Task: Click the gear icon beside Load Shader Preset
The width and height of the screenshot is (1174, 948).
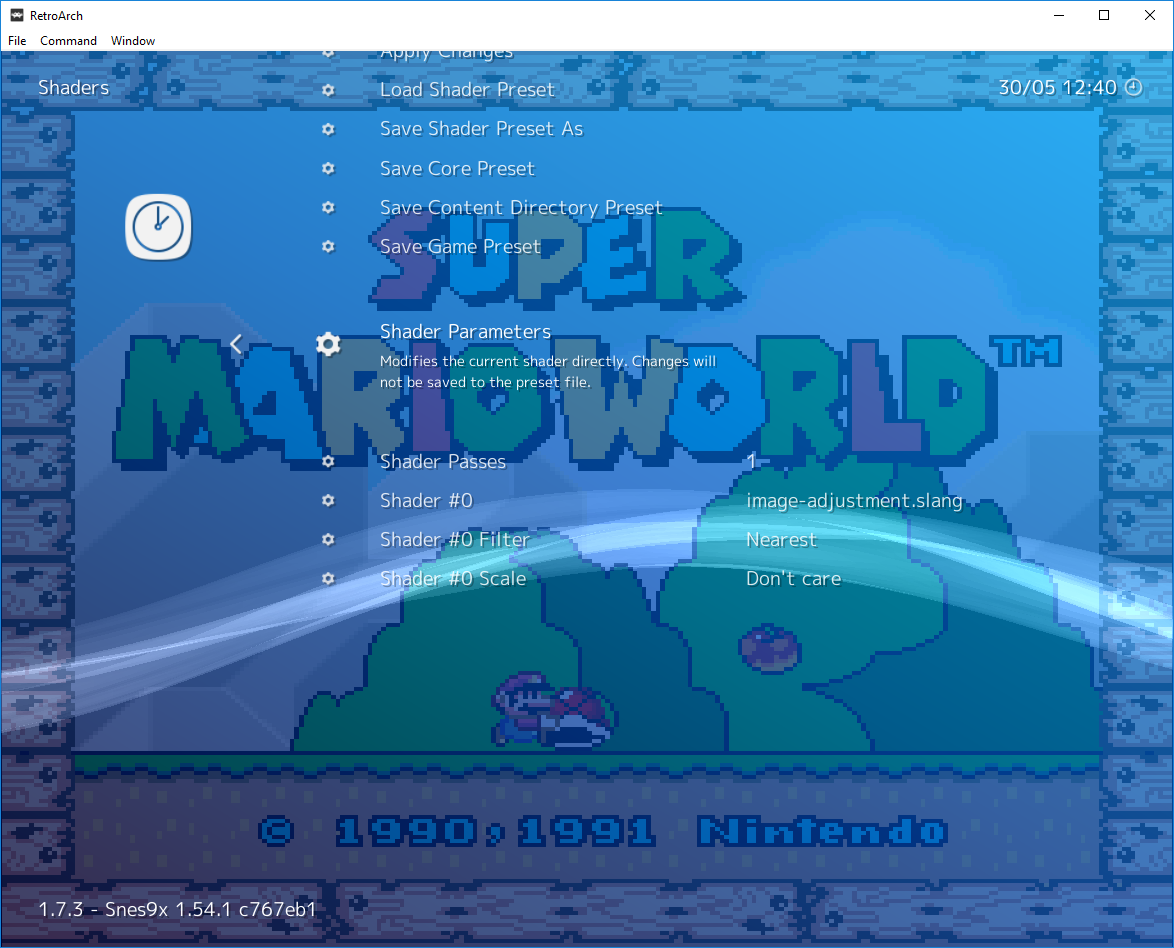Action: pyautogui.click(x=328, y=90)
